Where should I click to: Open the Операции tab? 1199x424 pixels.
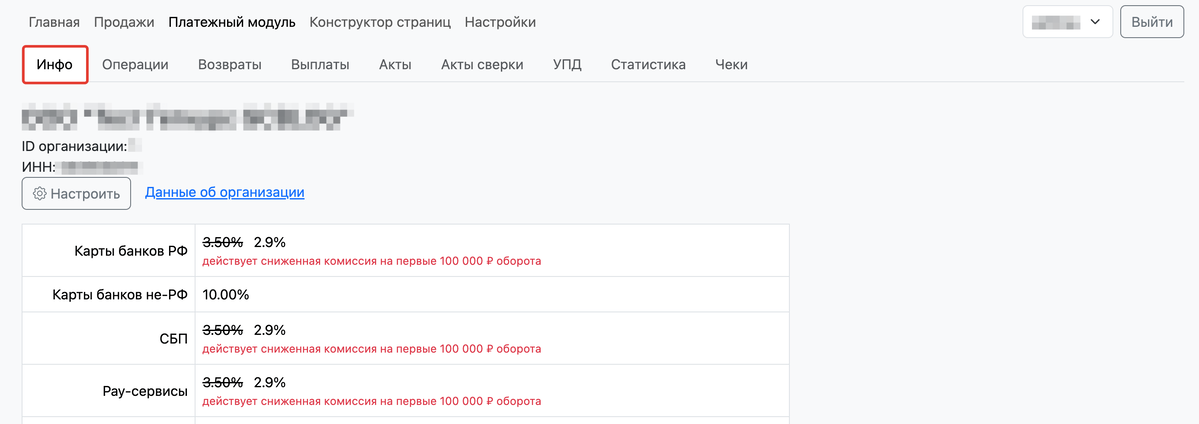pos(135,65)
